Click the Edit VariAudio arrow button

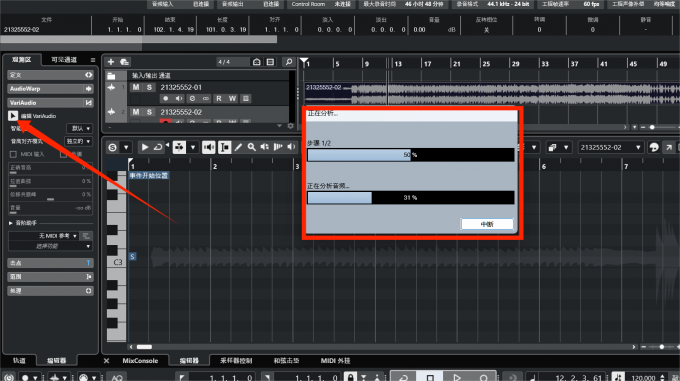pos(13,116)
